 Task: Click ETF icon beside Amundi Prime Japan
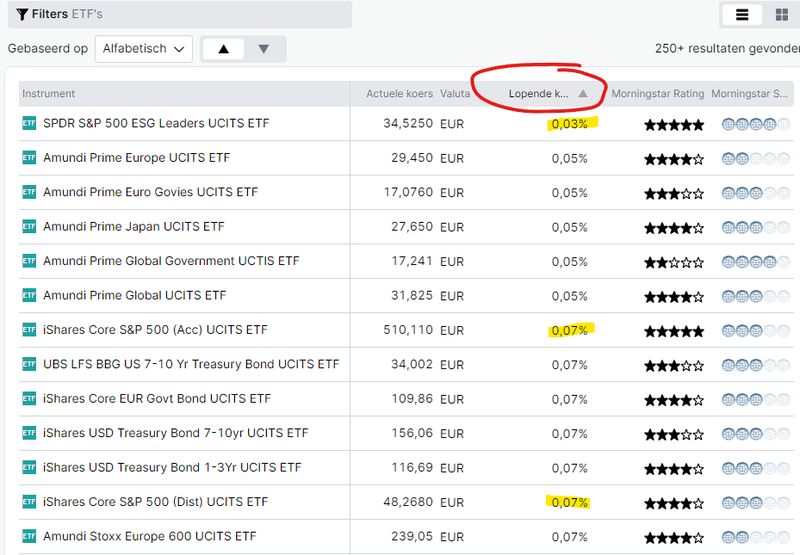[x=29, y=227]
